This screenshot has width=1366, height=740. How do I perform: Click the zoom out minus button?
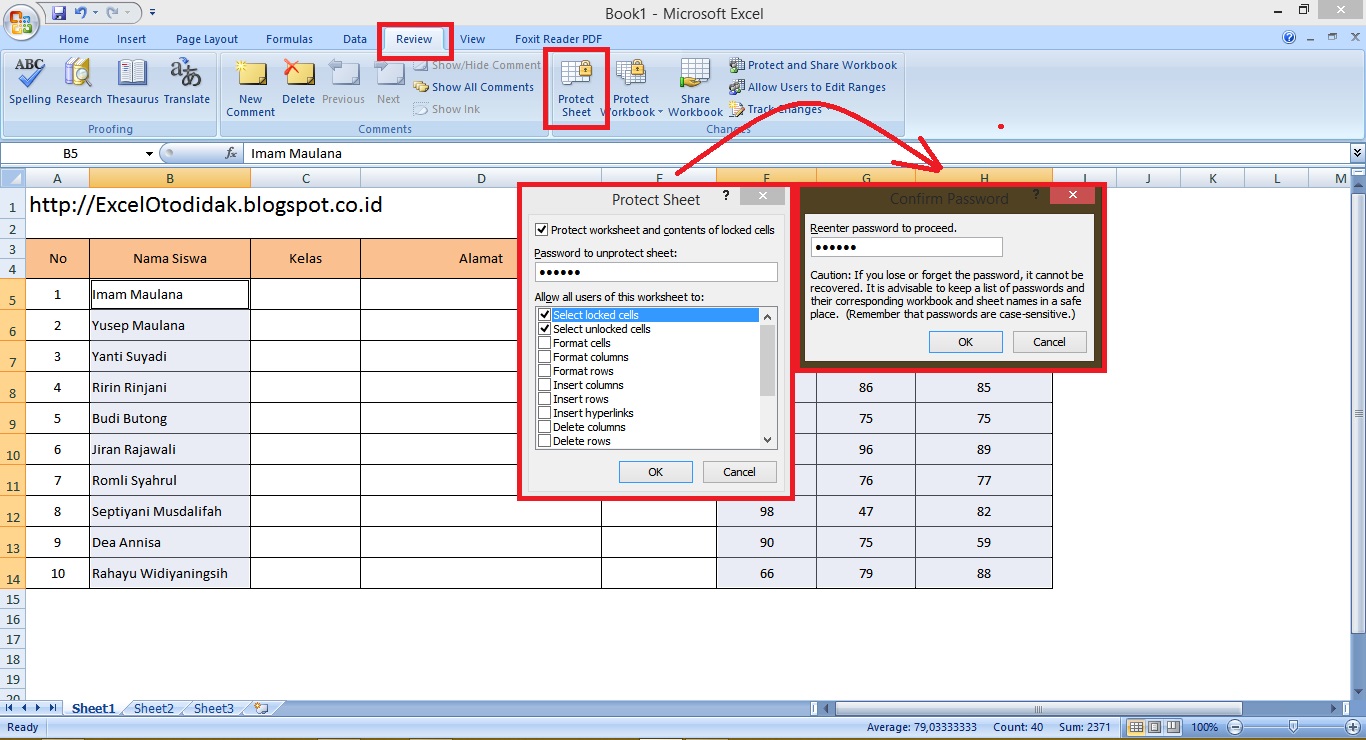click(x=1235, y=727)
